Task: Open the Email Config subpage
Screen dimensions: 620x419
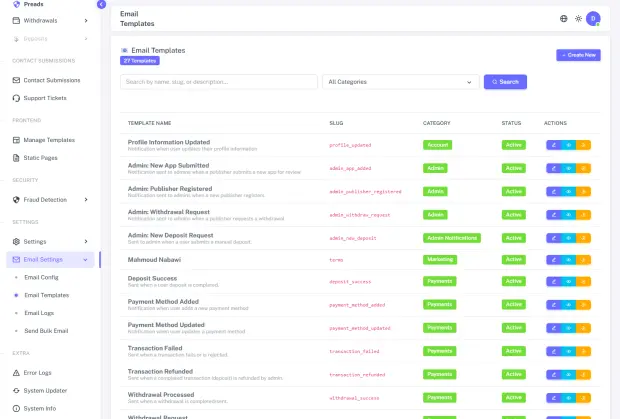Action: [x=41, y=277]
